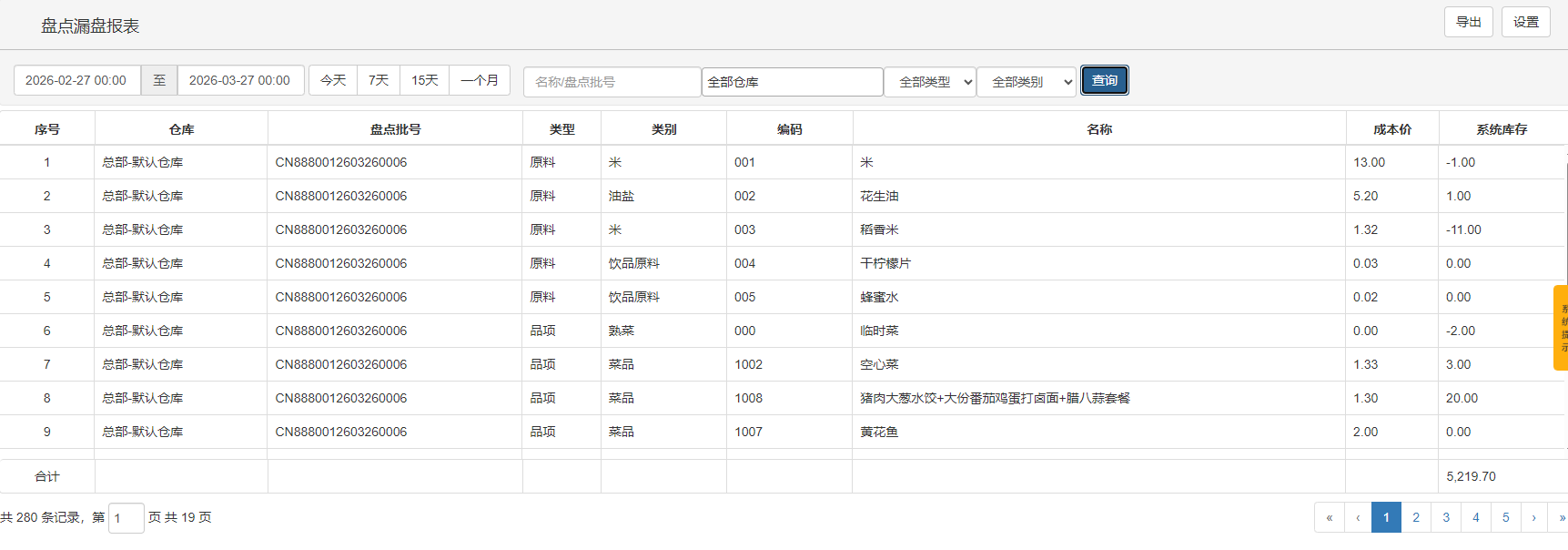Click the 导出 export button

[x=1468, y=22]
